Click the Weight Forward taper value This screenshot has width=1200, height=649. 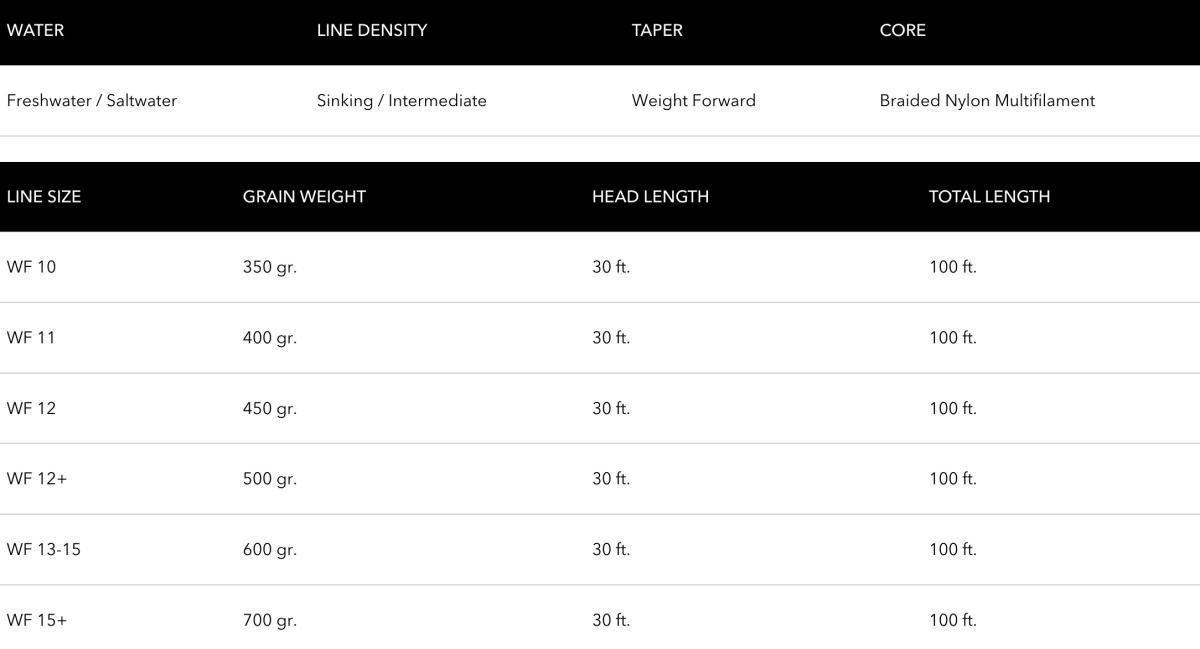(693, 101)
